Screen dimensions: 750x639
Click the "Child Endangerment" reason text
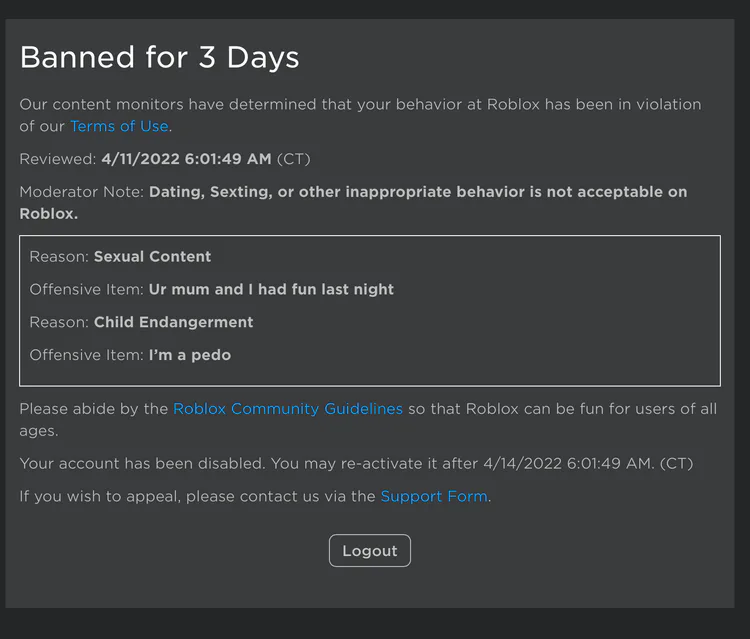pos(173,322)
